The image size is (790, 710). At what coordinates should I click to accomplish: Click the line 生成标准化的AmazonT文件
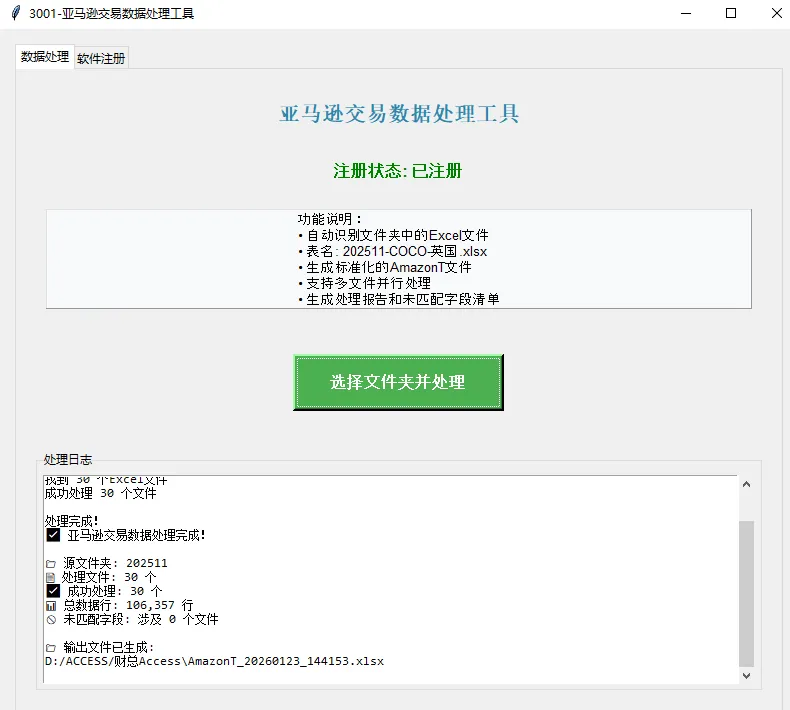385,267
